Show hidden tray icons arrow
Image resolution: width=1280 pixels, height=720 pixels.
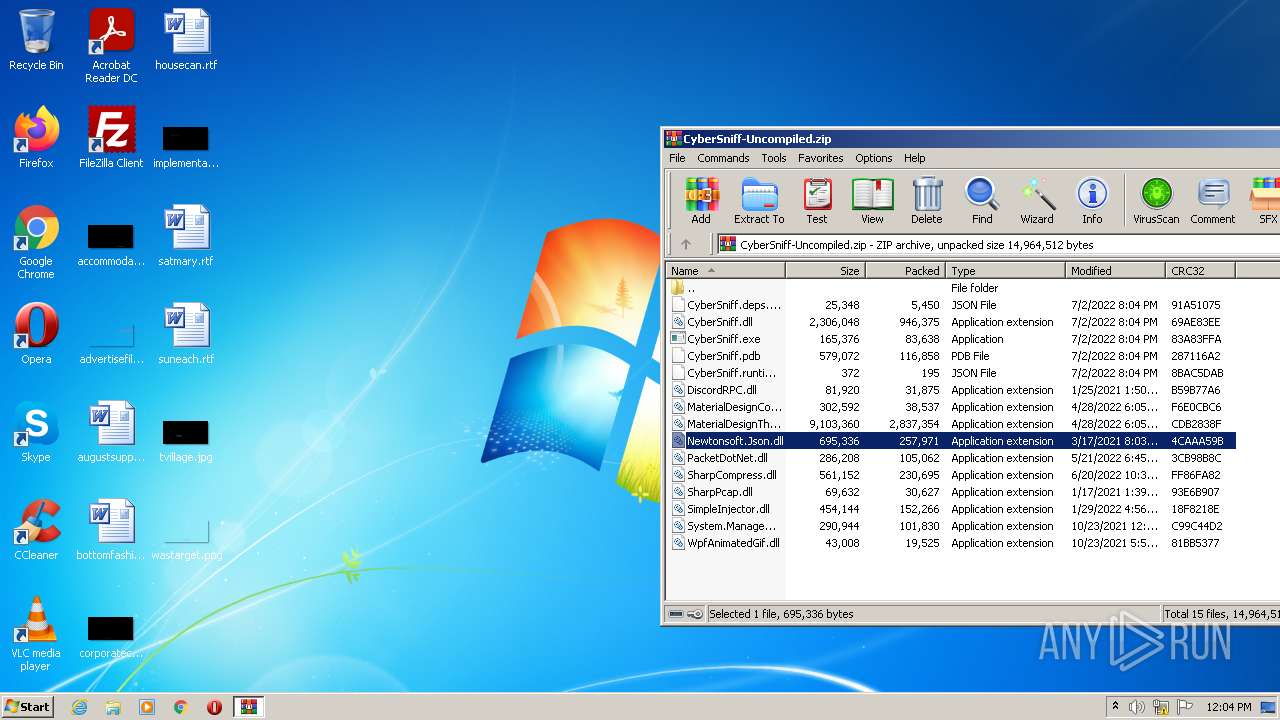click(x=1115, y=707)
